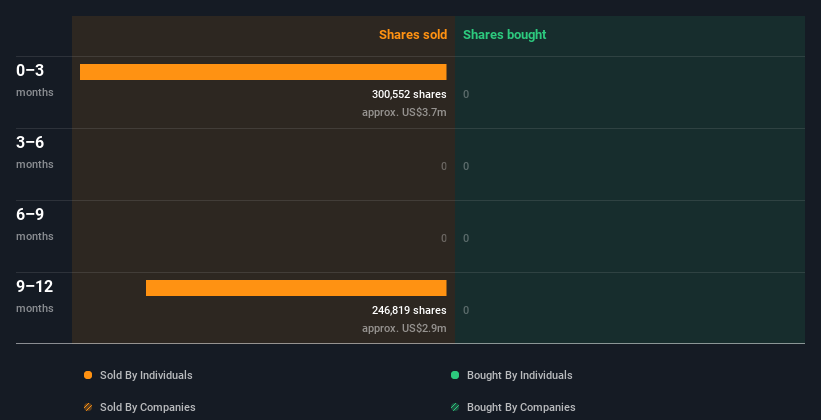Click the 9–12 months row label

[x=35, y=296]
